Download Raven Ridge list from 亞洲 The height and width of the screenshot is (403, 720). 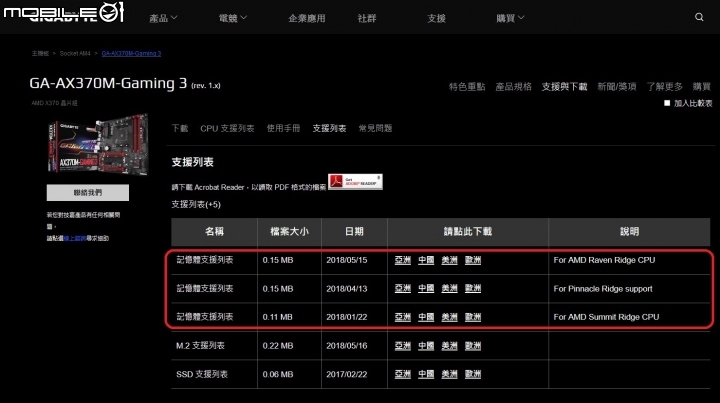[x=403, y=260]
